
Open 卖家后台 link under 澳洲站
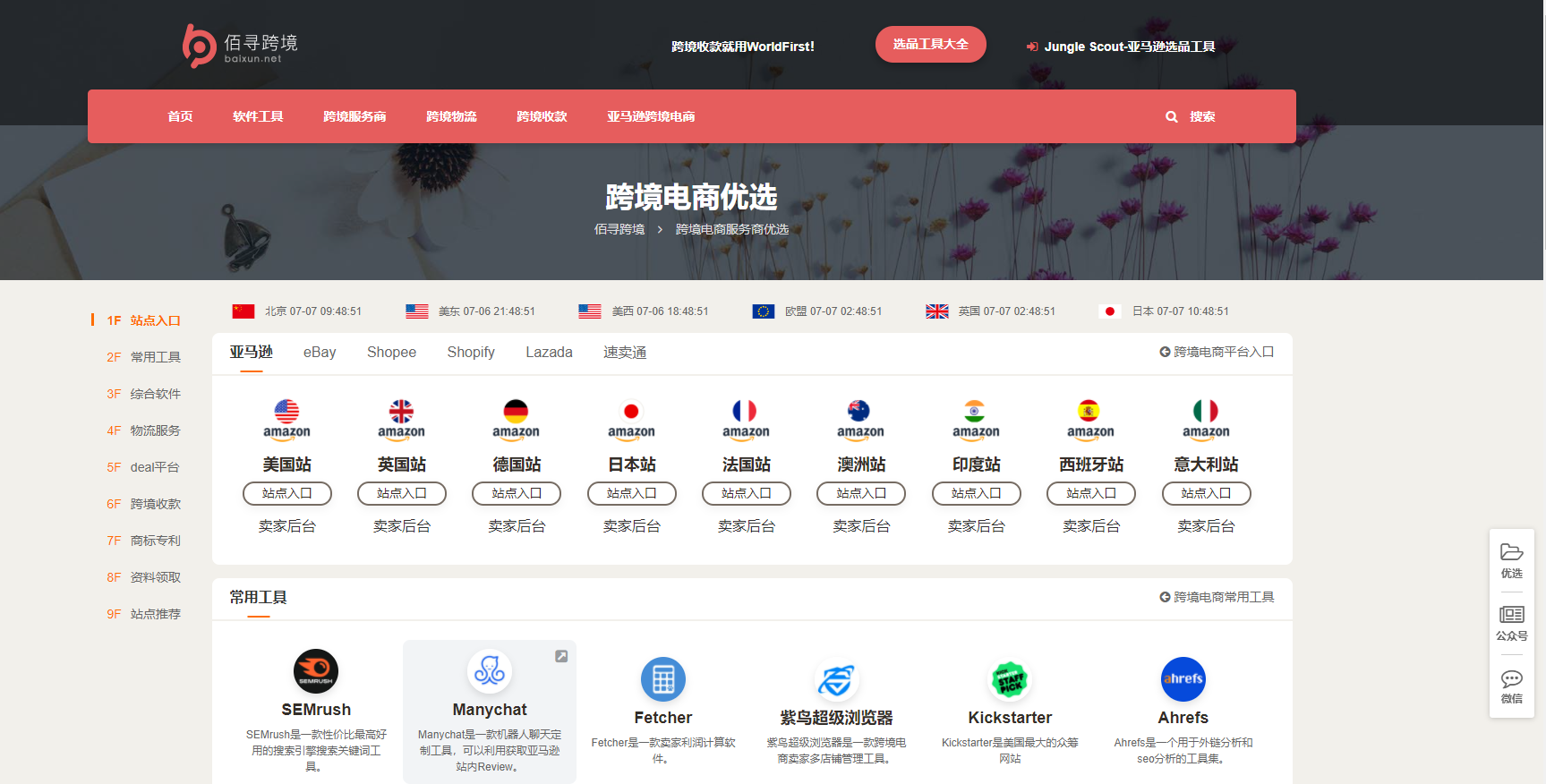[861, 526]
